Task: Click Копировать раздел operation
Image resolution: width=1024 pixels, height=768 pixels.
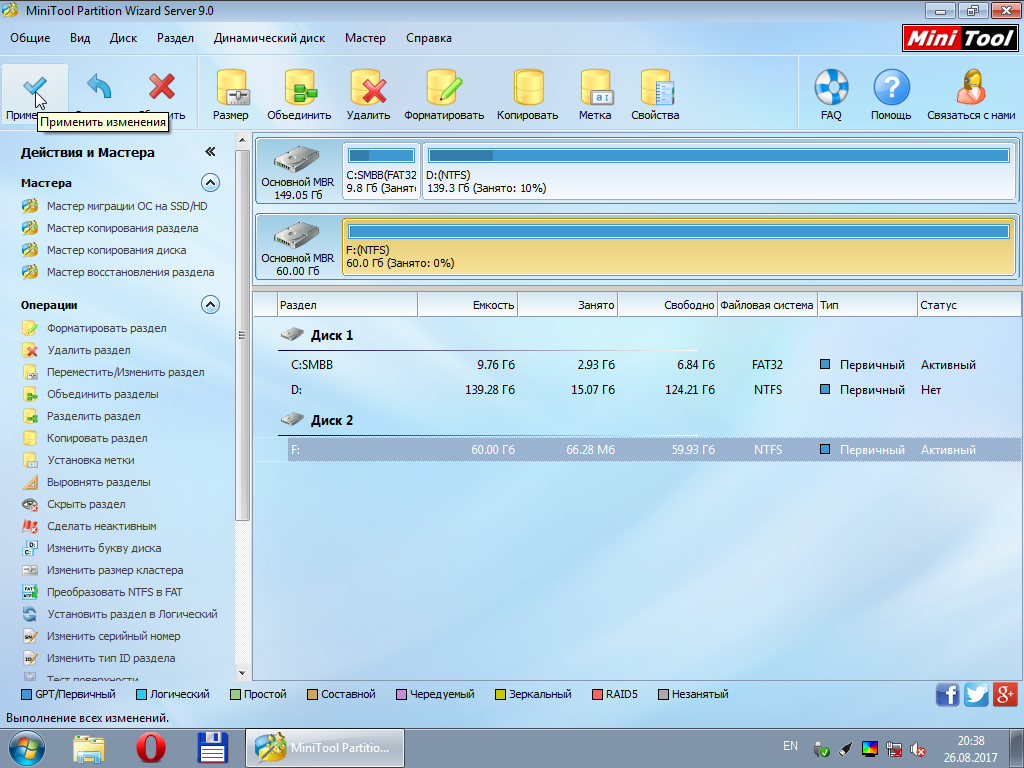Action: (85, 438)
